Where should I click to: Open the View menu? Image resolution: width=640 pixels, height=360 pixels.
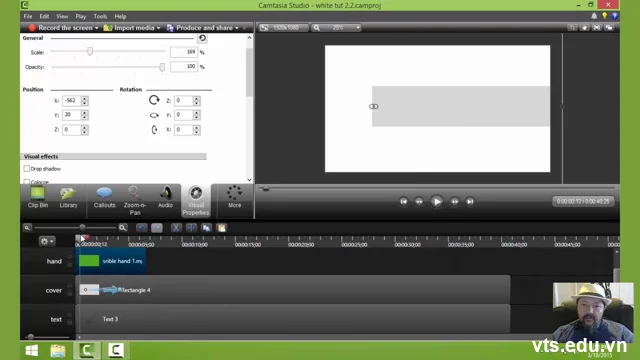pos(62,16)
